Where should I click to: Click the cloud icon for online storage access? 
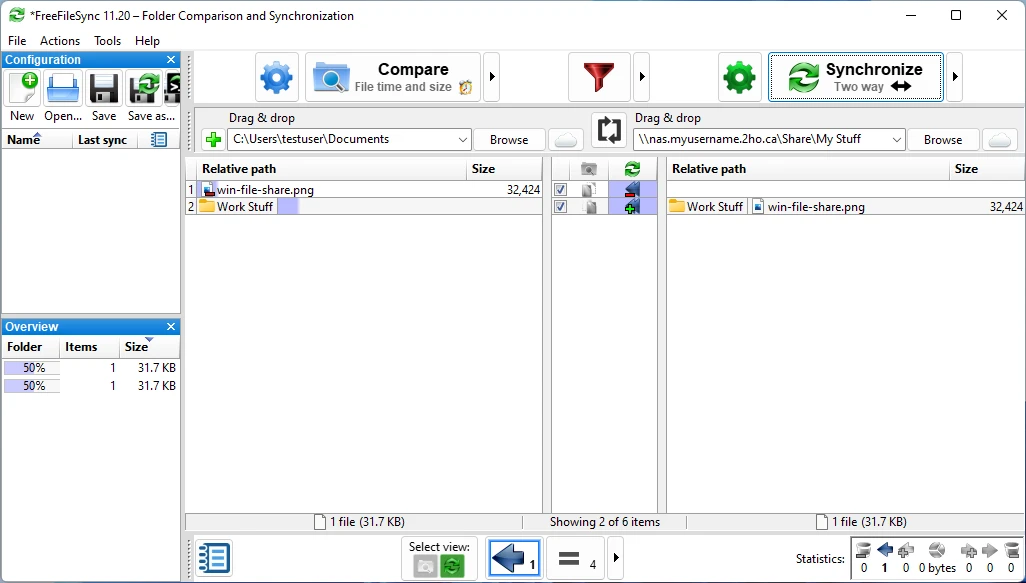click(x=566, y=139)
